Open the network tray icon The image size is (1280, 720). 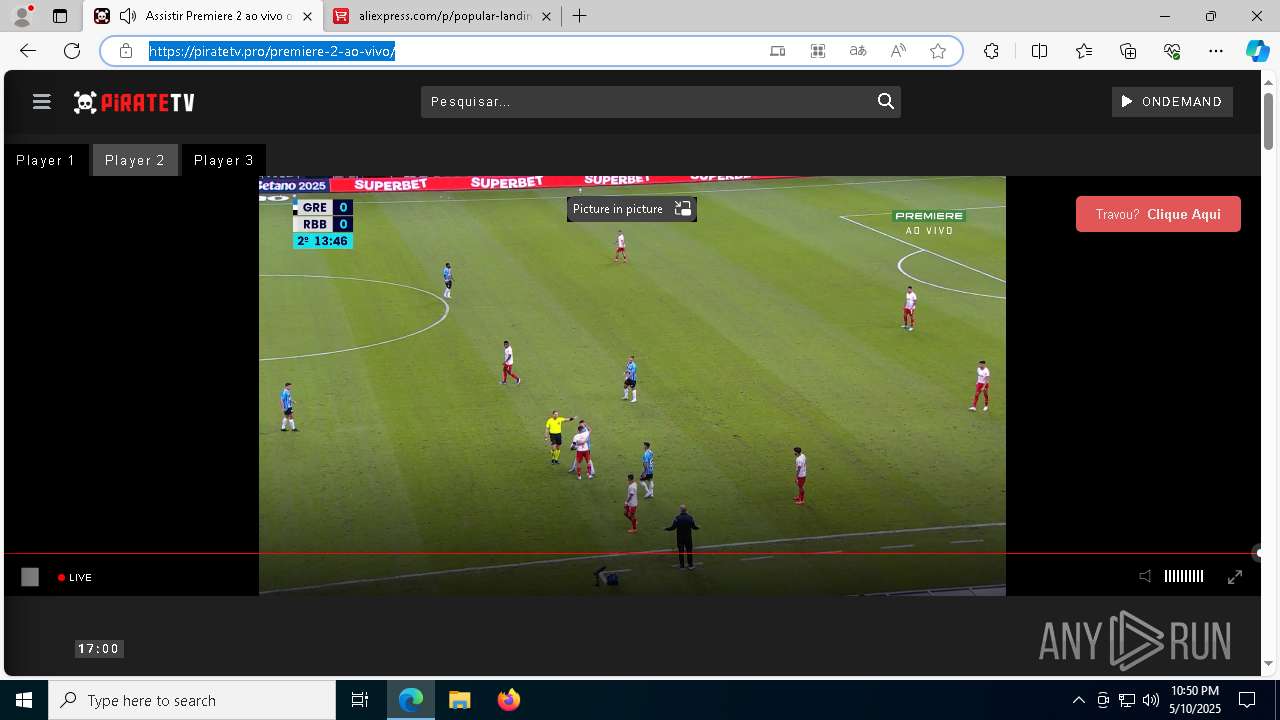1127,700
